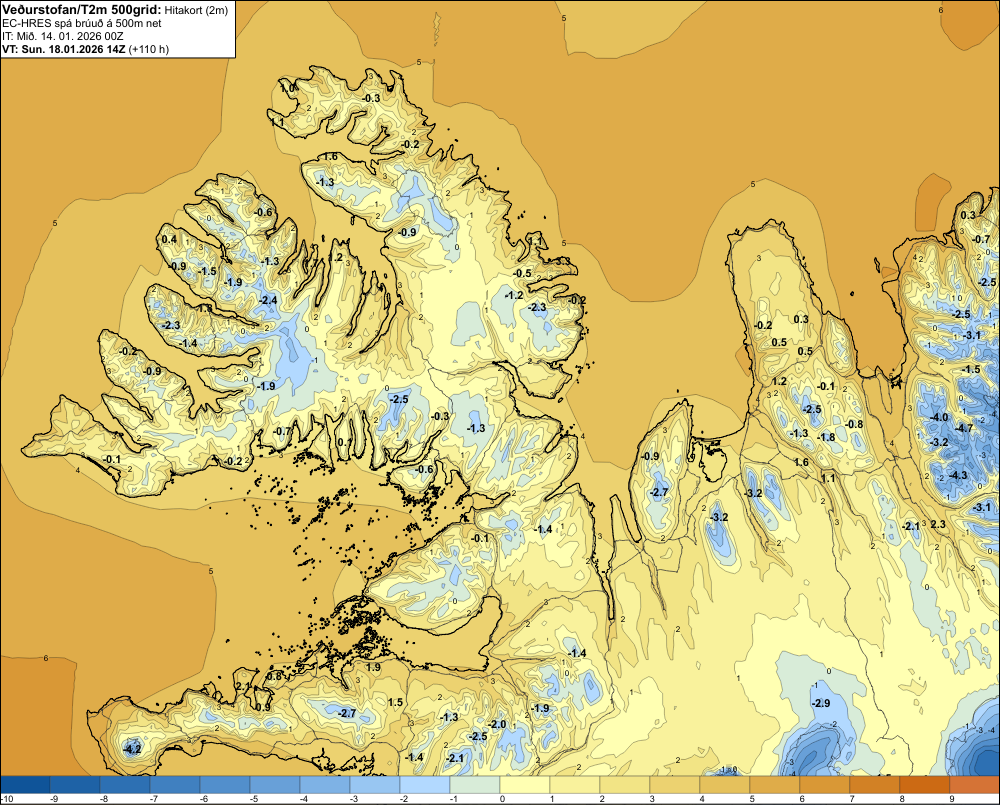1000x805 pixels.
Task: Click the legend number label '-10'
Action: 7,799
